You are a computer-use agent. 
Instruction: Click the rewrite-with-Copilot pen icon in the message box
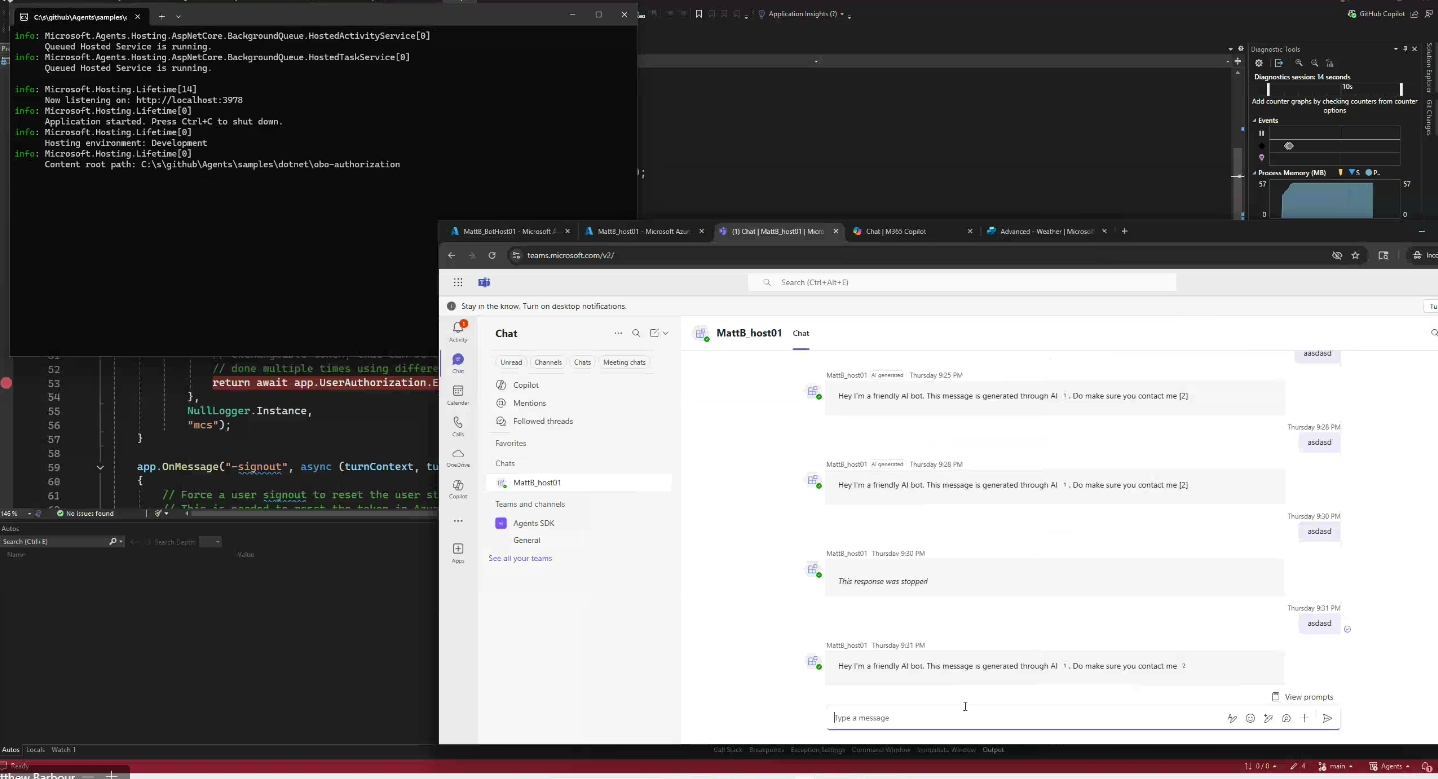[x=1268, y=718]
